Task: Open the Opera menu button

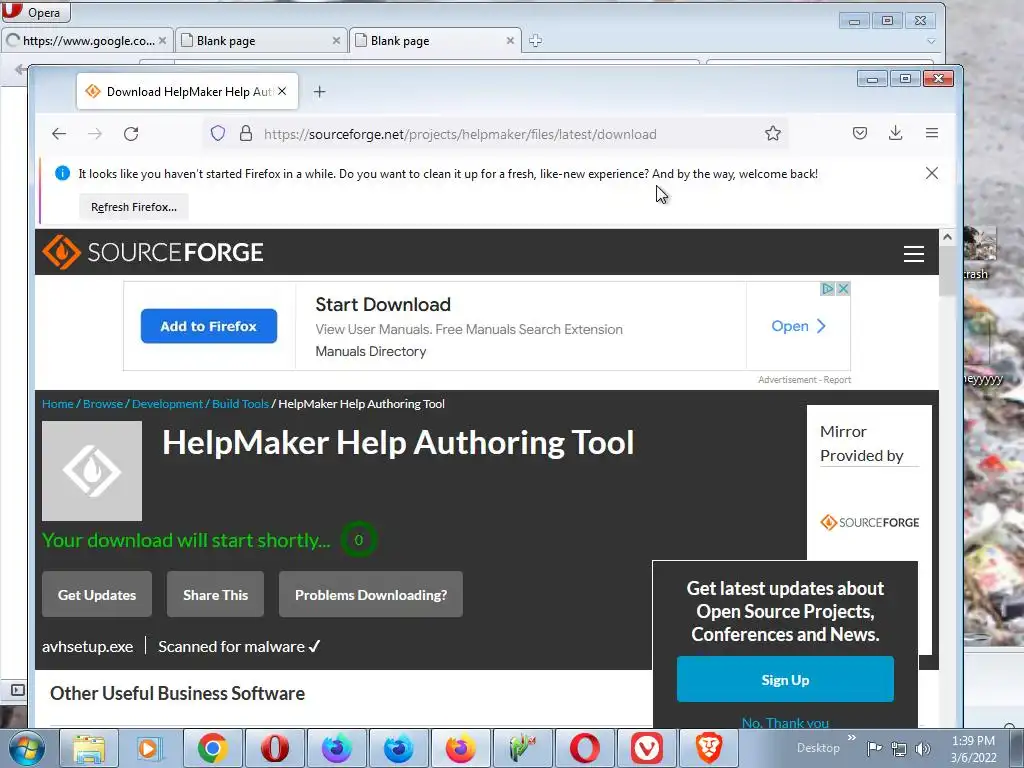Action: [x=35, y=12]
